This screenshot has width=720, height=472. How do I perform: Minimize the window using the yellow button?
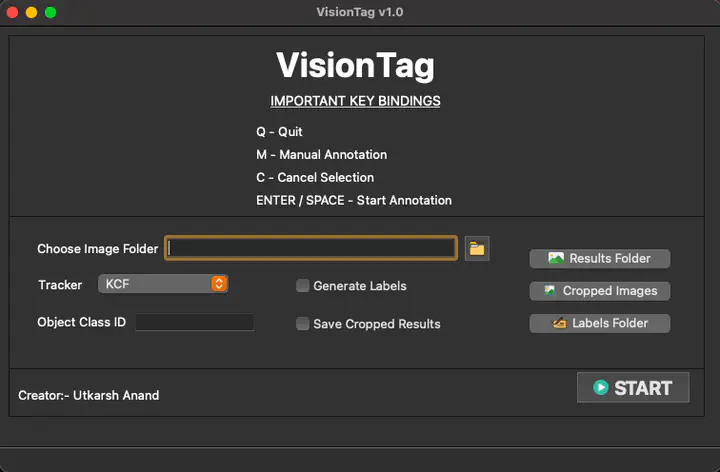coord(32,12)
